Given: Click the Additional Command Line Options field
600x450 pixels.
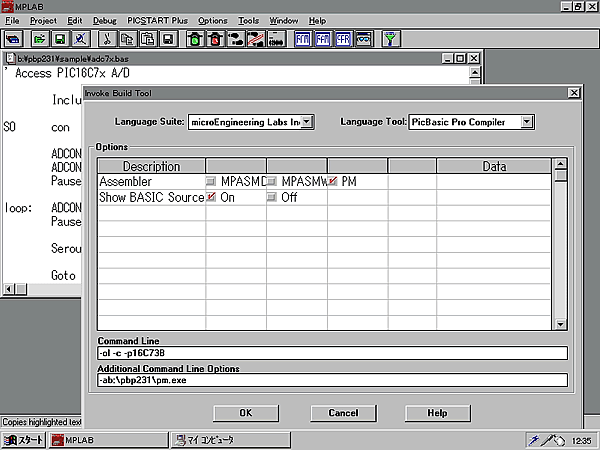Looking at the screenshot, I should pyautogui.click(x=332, y=381).
